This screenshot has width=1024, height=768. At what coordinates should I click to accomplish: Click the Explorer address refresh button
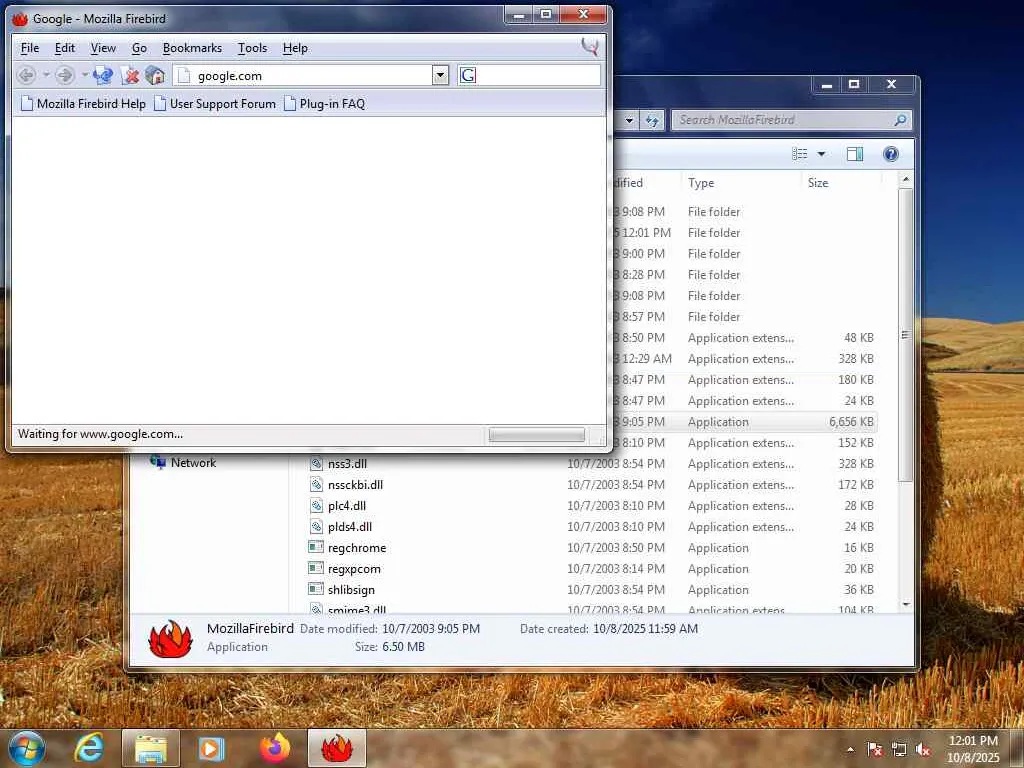click(652, 120)
